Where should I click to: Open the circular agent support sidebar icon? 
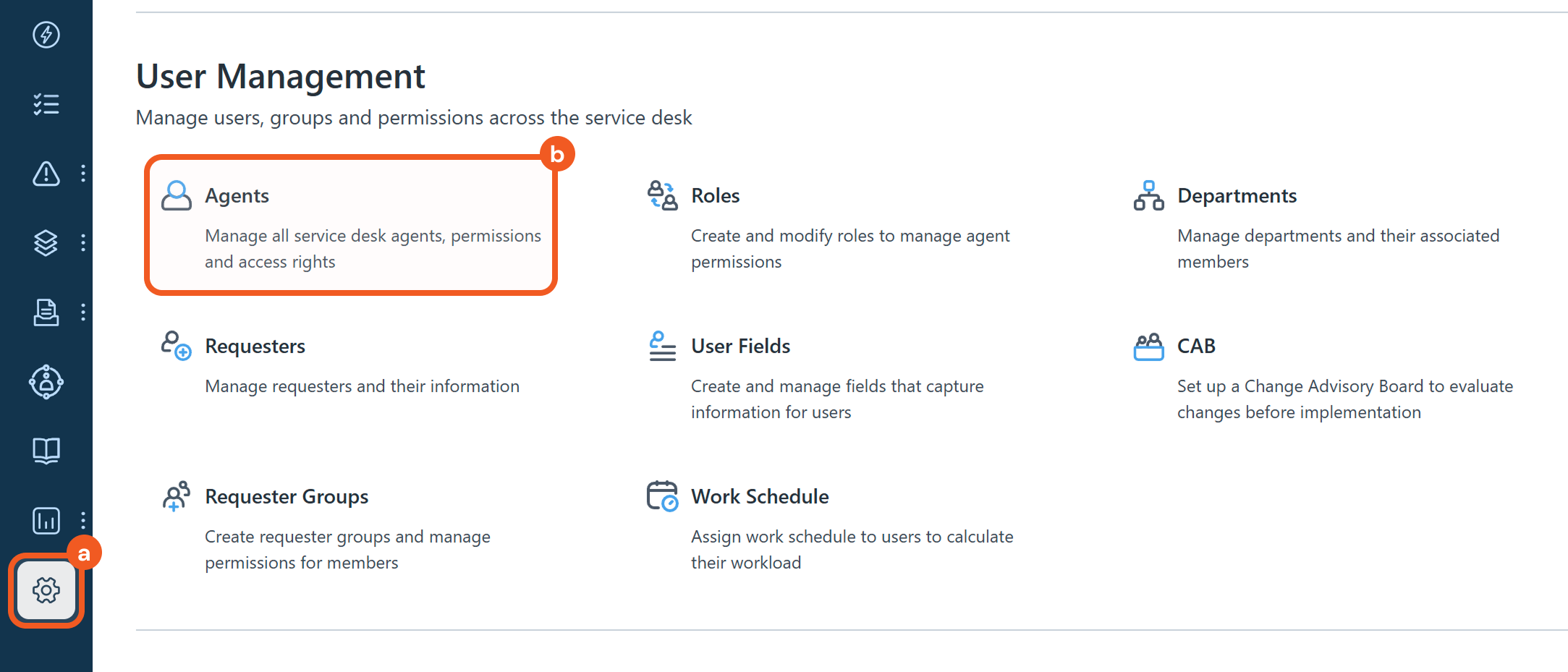point(46,382)
